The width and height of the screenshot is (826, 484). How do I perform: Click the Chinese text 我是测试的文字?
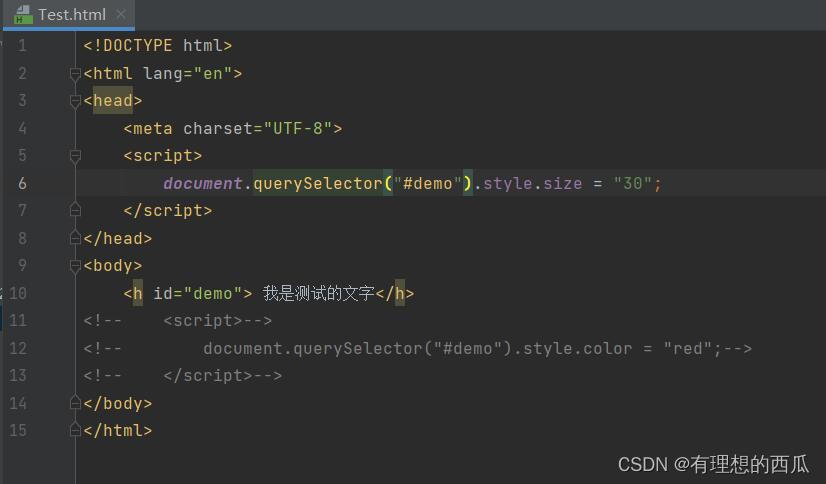(319, 293)
